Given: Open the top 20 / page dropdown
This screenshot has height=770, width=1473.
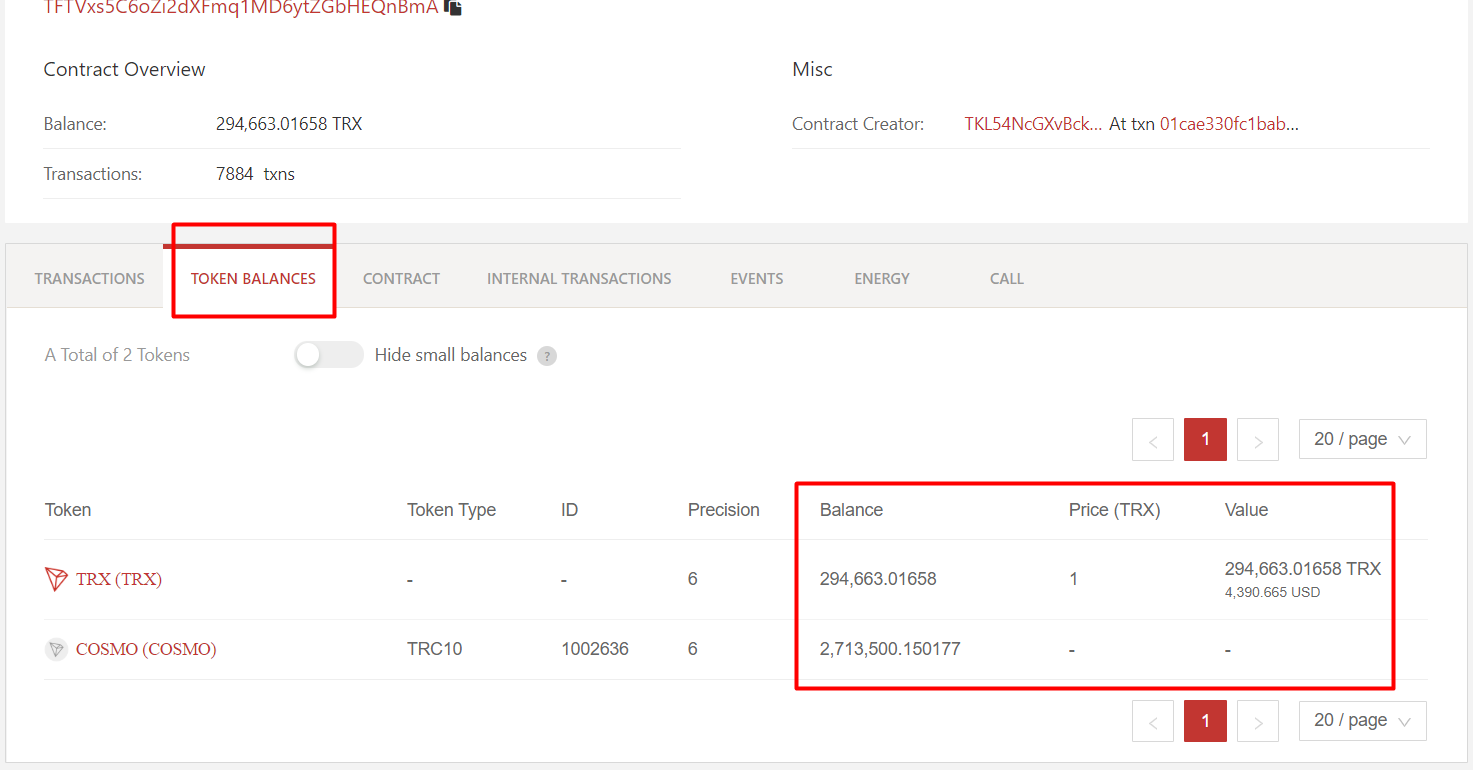Looking at the screenshot, I should pos(1362,439).
